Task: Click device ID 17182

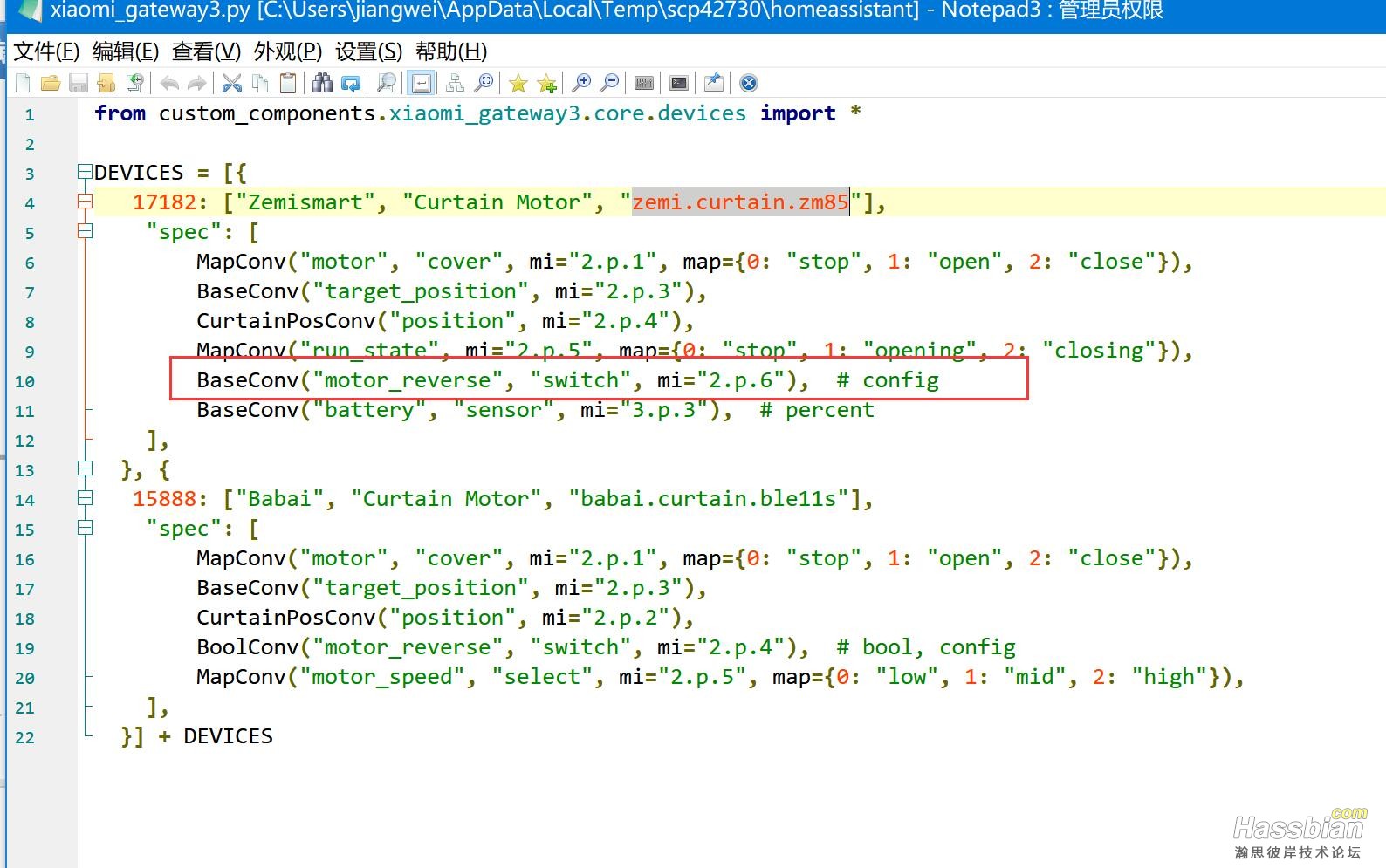Action: 164,202
